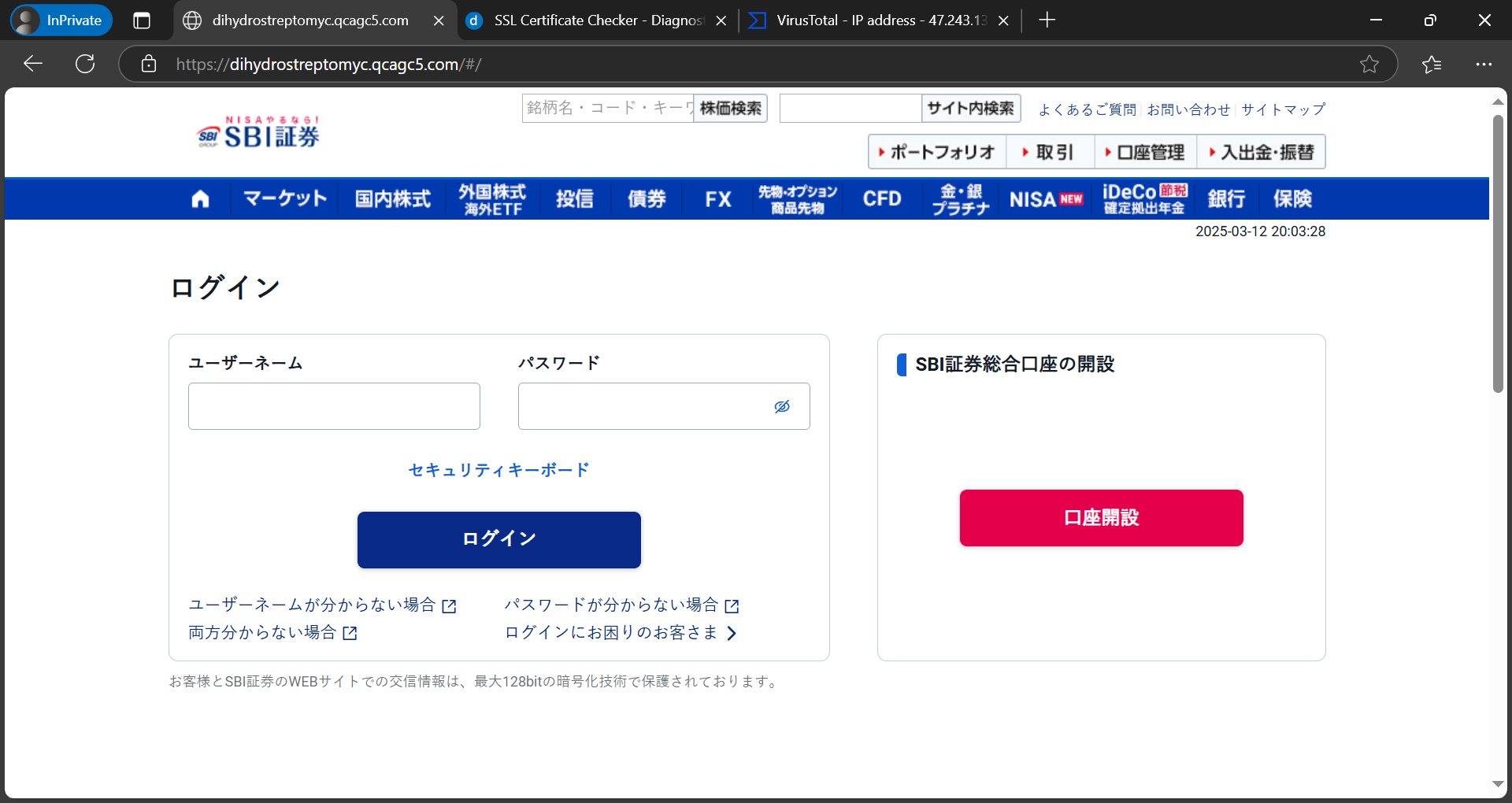
Task: Click the scrollbar up arrow
Action: (x=1498, y=102)
